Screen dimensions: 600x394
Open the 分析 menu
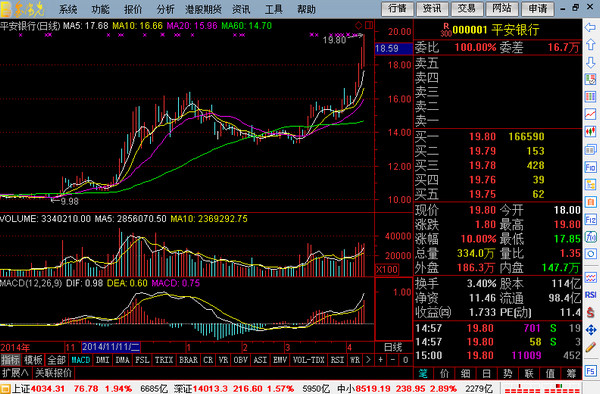(x=165, y=9)
